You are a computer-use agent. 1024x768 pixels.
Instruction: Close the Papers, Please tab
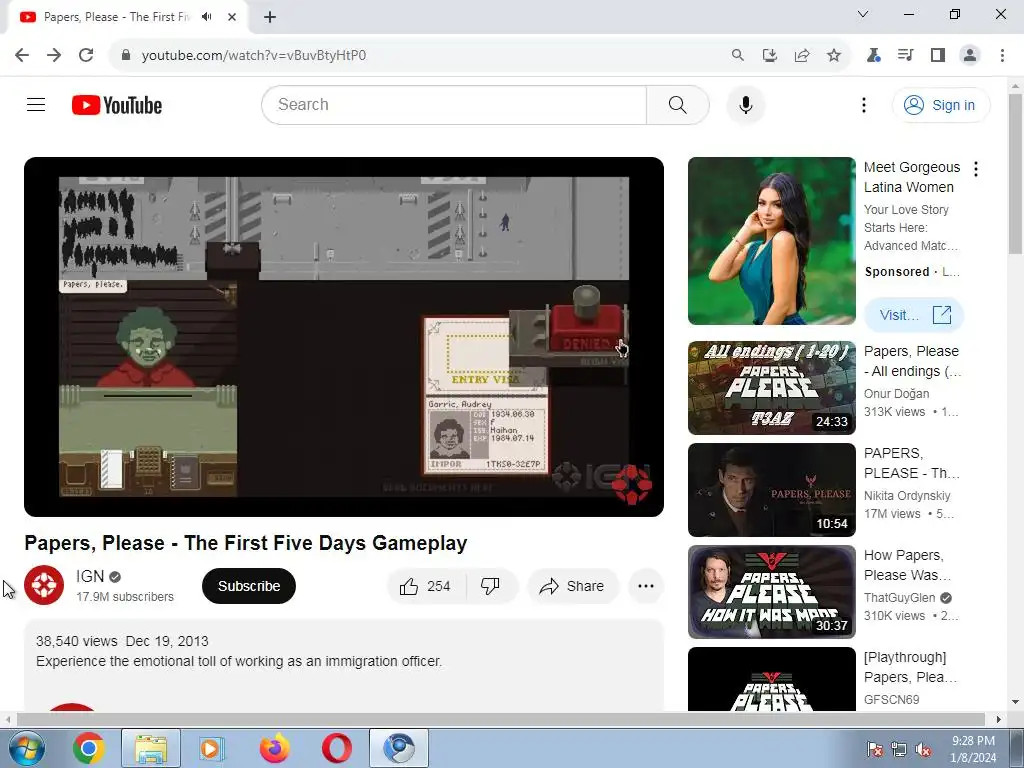tap(232, 17)
